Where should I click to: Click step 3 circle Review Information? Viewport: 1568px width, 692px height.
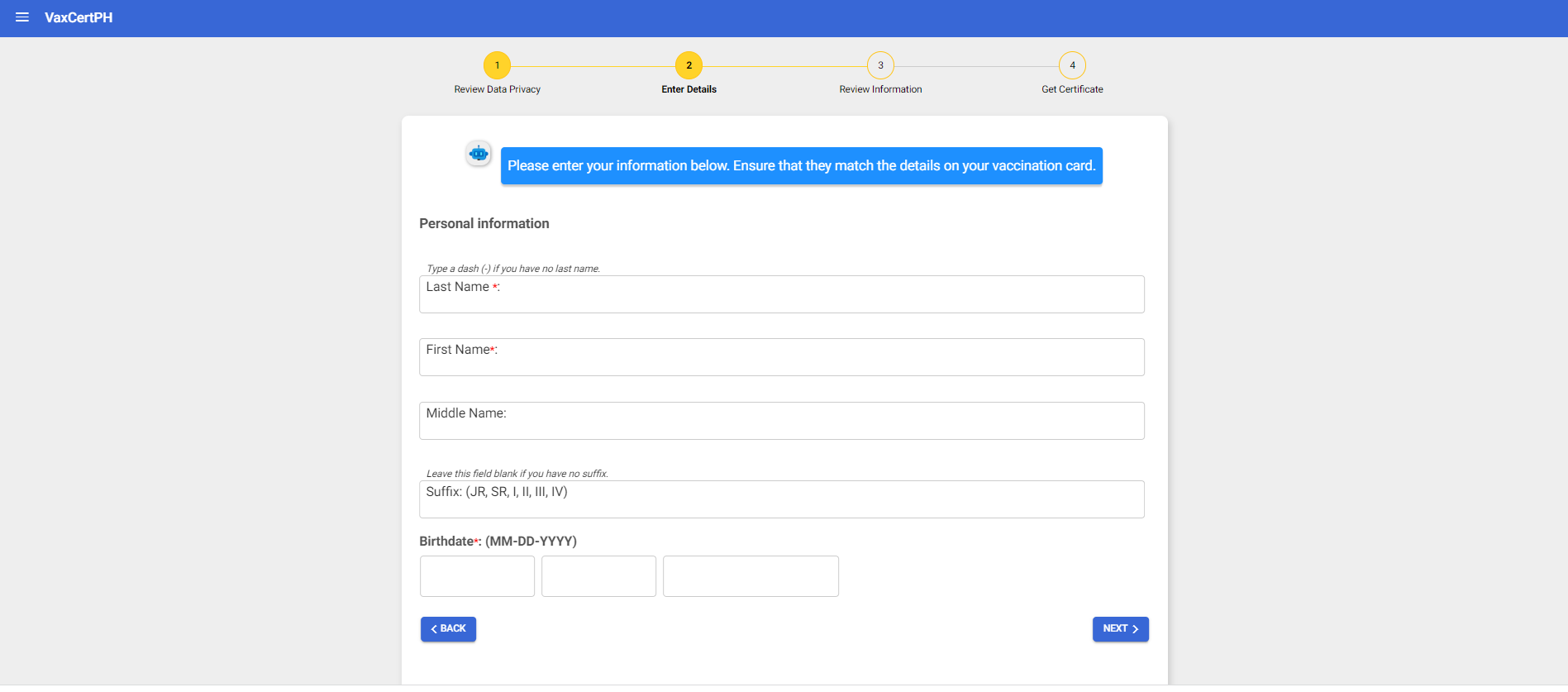(880, 65)
